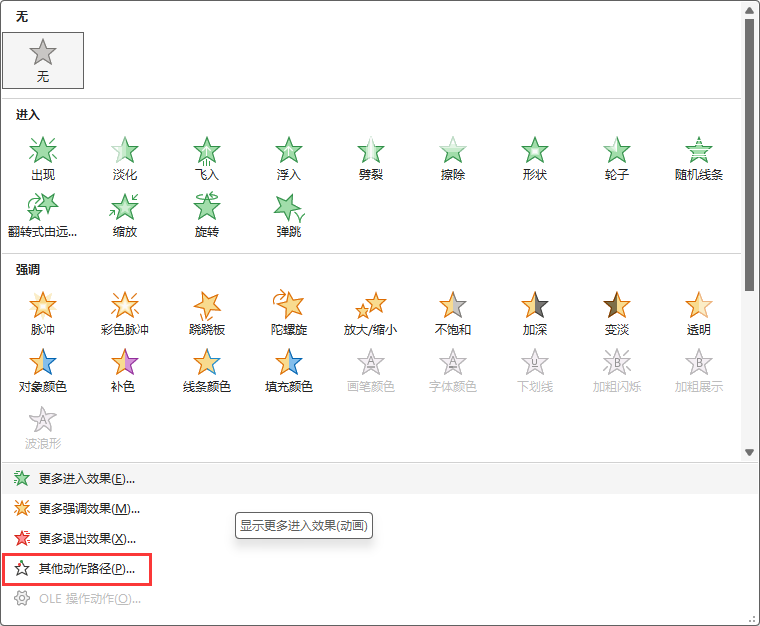Click the grayed 画笔颜色 brush color effect

click(371, 371)
